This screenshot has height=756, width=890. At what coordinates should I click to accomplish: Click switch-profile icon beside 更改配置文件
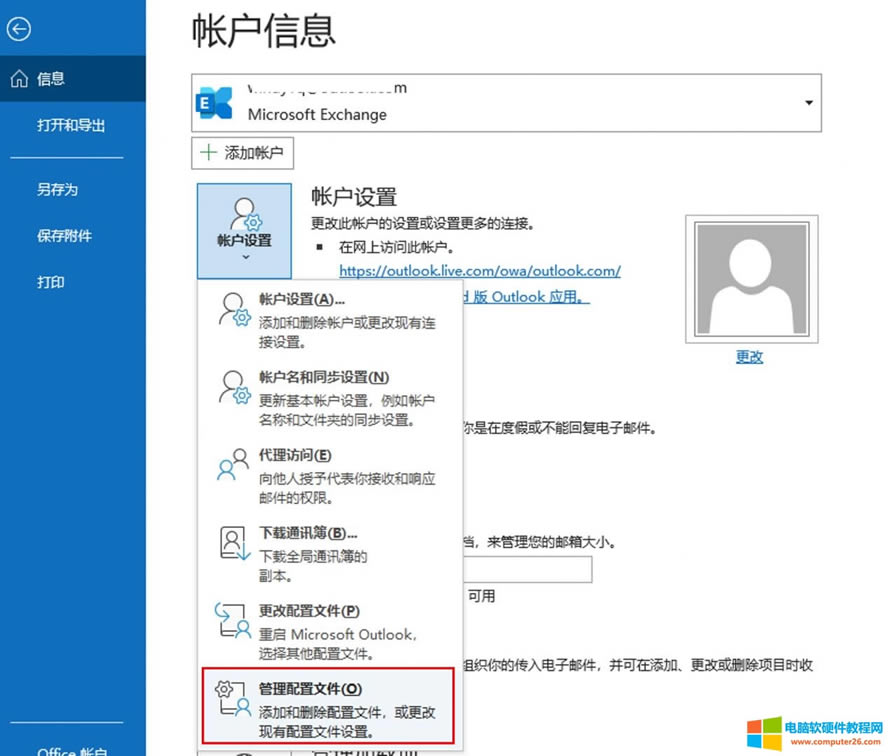coord(233,621)
